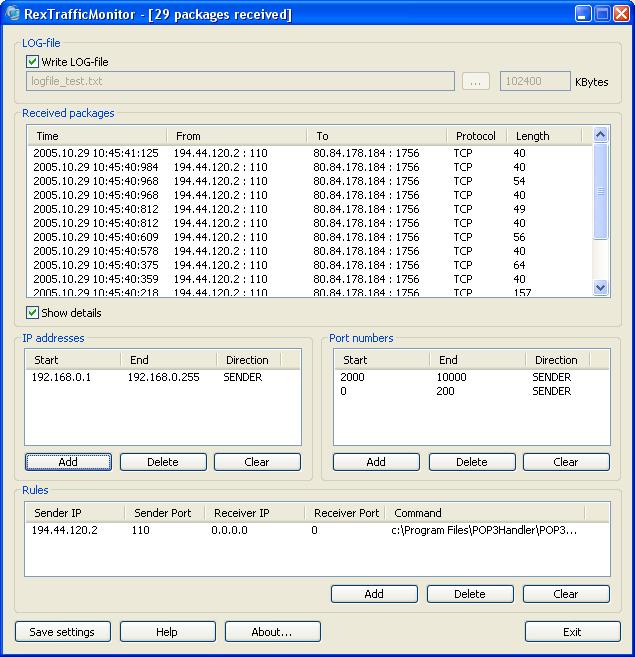Click the received packages scroll down arrow
The image size is (635, 657).
(x=600, y=287)
